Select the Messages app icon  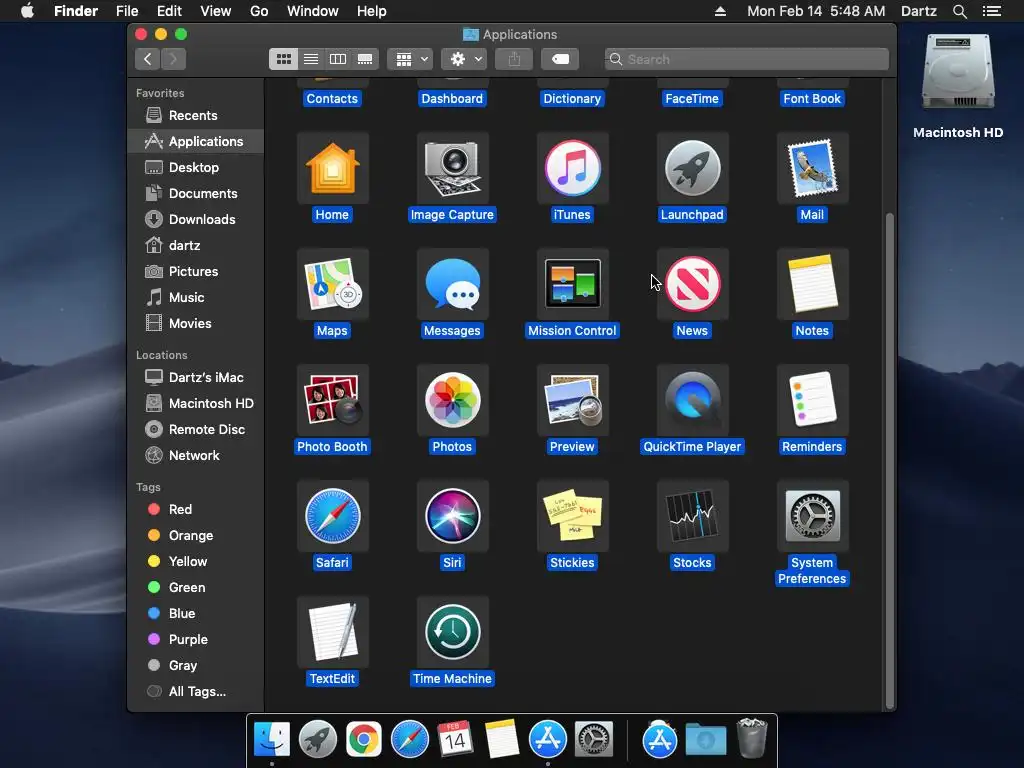pos(452,284)
